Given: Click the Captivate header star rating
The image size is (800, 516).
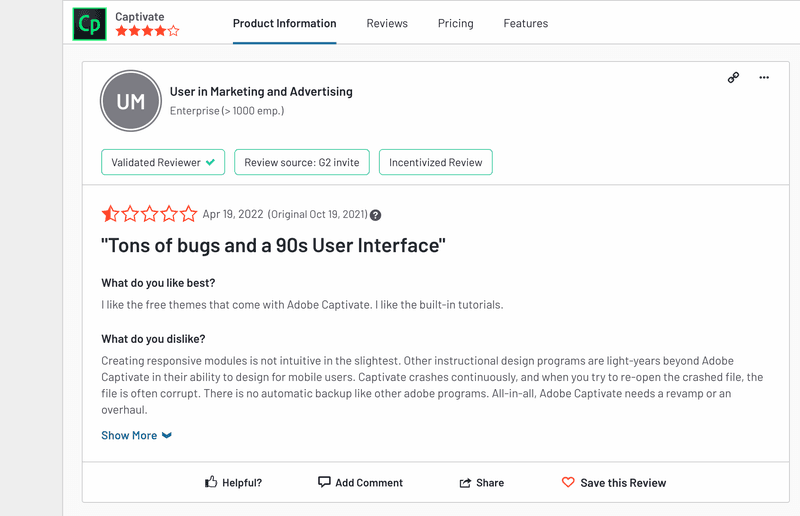Looking at the screenshot, I should [147, 31].
